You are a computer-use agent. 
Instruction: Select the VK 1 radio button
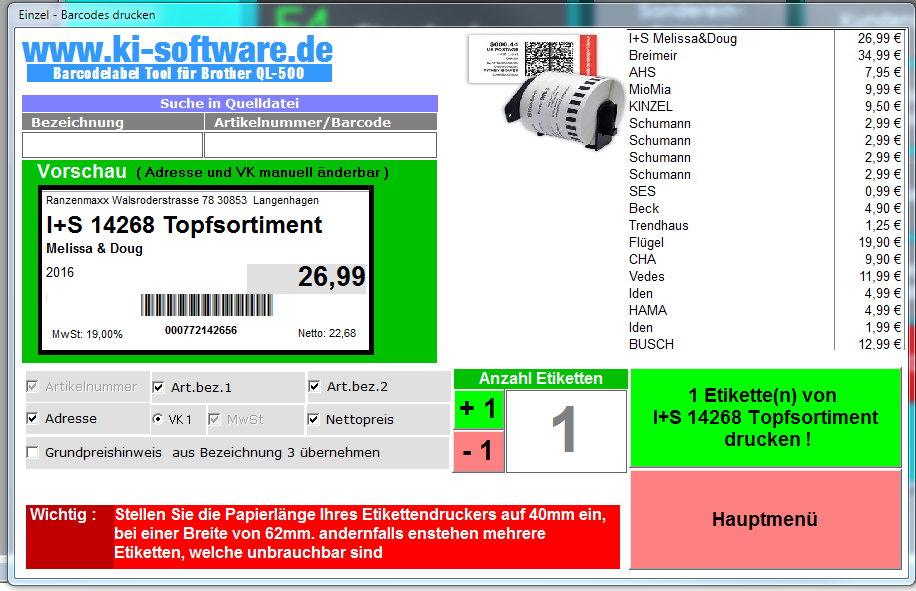pos(158,419)
